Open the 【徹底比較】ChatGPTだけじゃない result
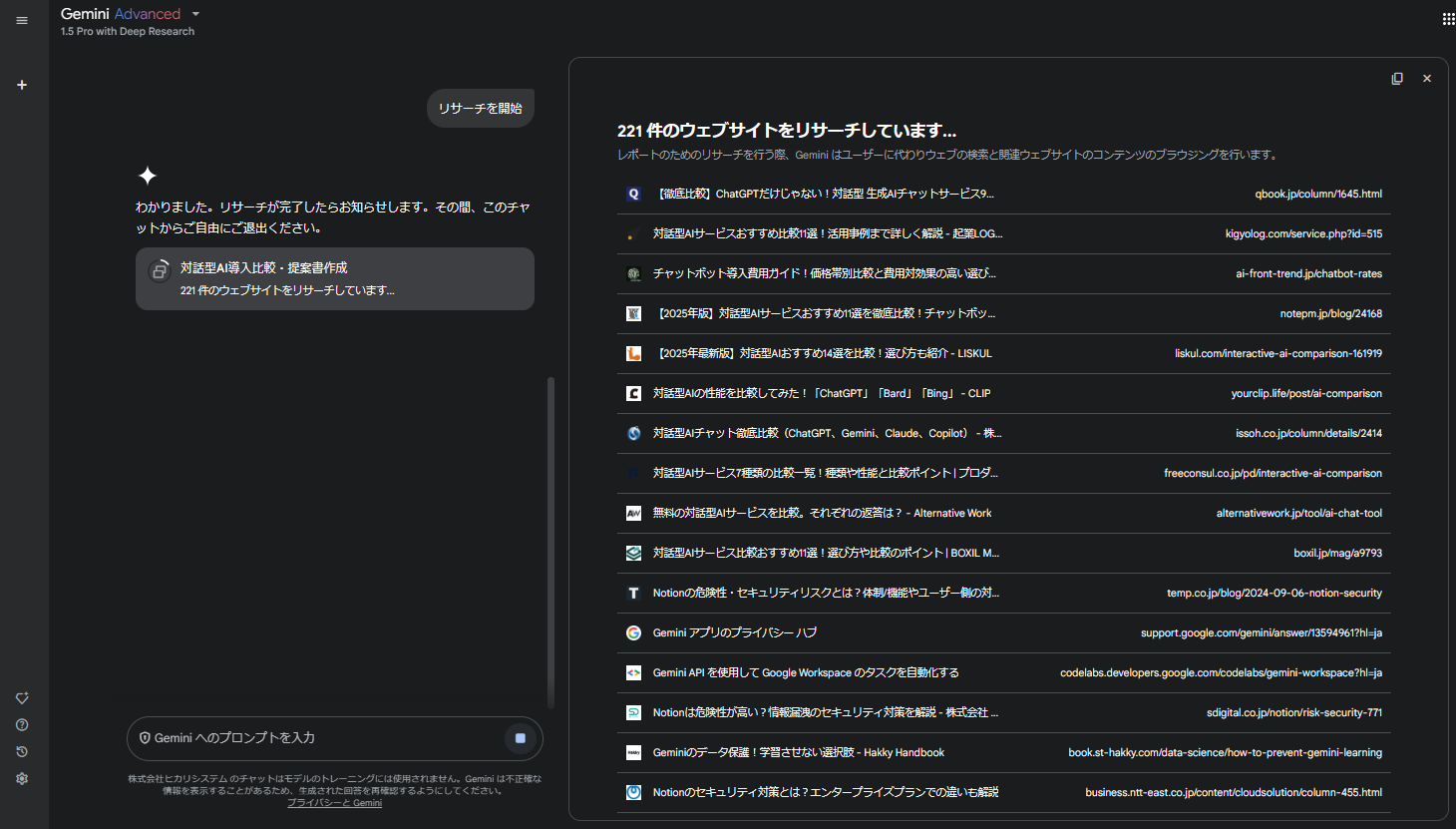This screenshot has height=829, width=1456. pos(824,195)
